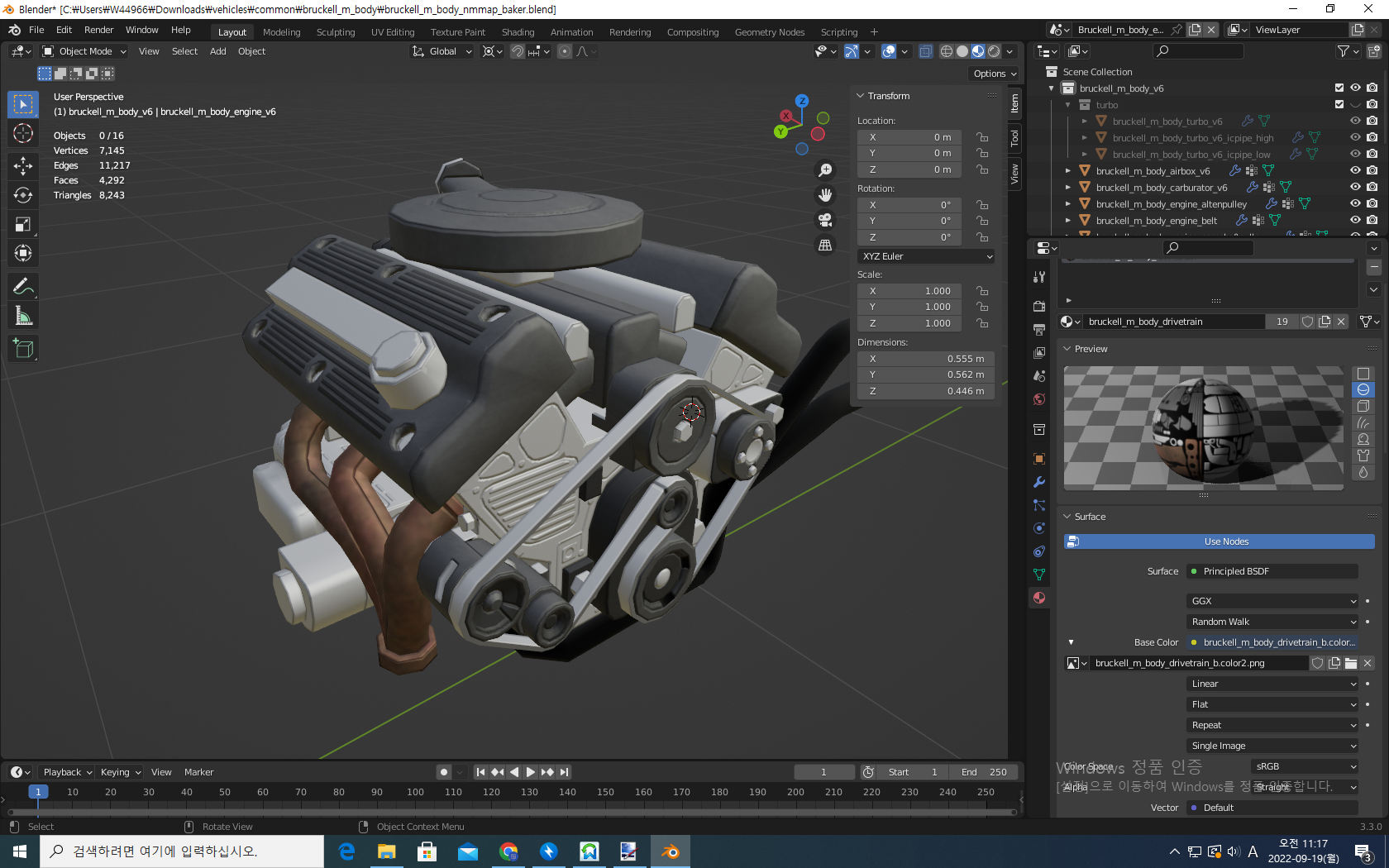Viewport: 1389px width, 868px height.
Task: Select the Rotate tool in the viewport toolbar
Action: pos(23,195)
